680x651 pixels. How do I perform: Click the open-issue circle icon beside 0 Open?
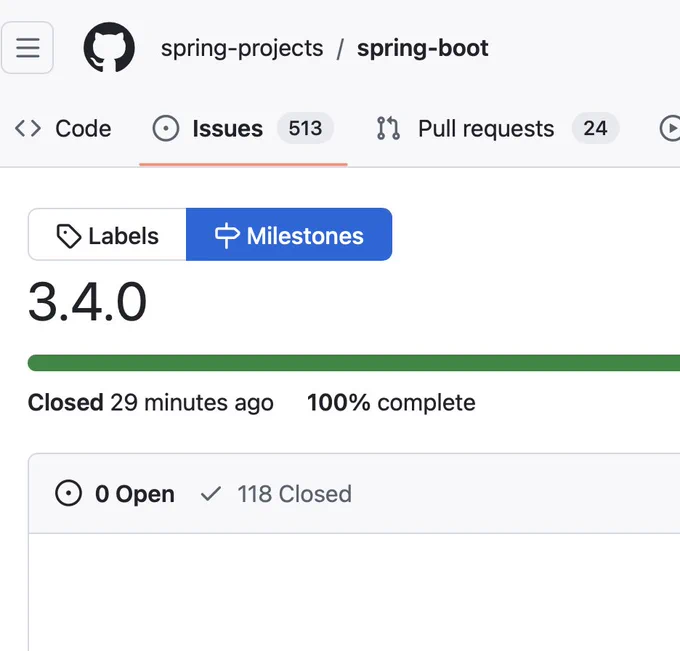coord(69,494)
